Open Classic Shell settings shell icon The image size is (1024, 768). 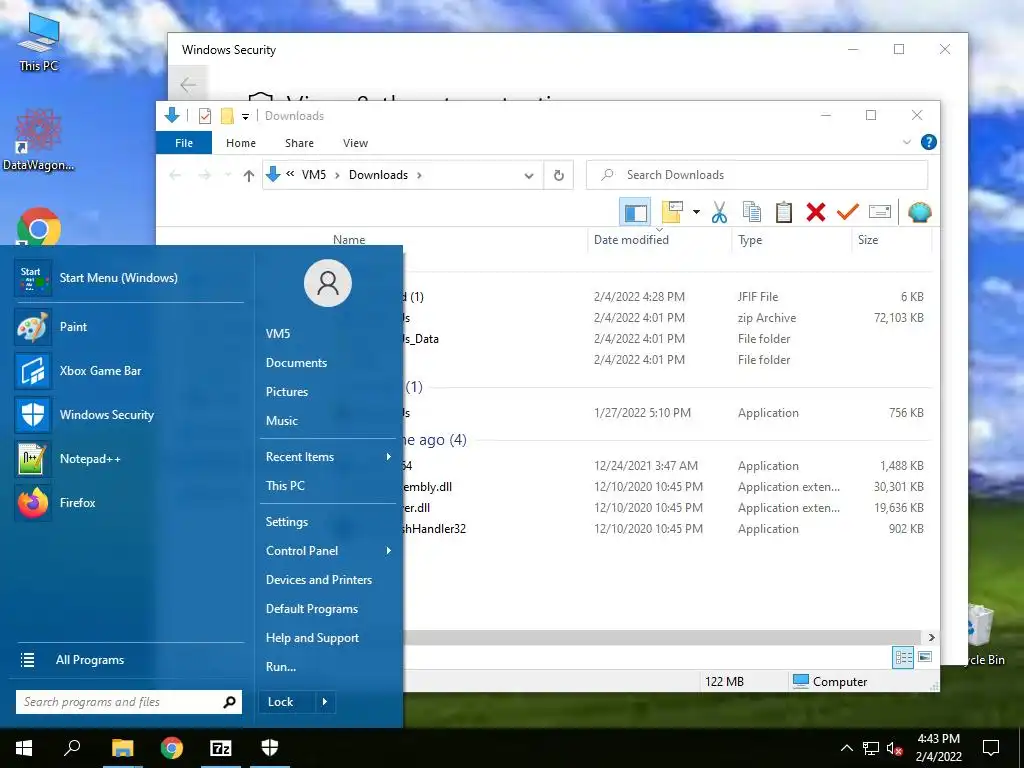(x=920, y=212)
